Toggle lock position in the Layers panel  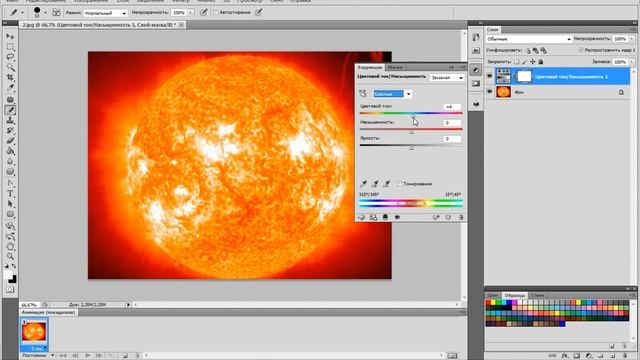[x=533, y=62]
